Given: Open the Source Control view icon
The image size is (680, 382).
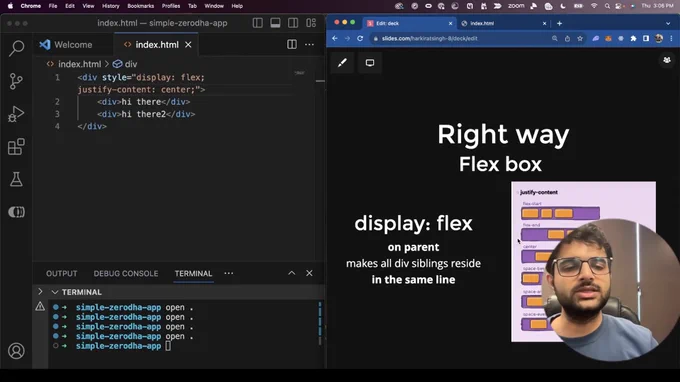Looking at the screenshot, I should pos(16,81).
